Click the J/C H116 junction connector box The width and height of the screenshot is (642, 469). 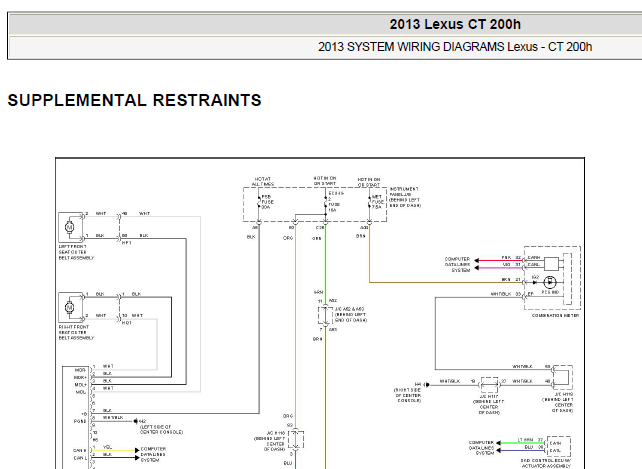tap(296, 440)
